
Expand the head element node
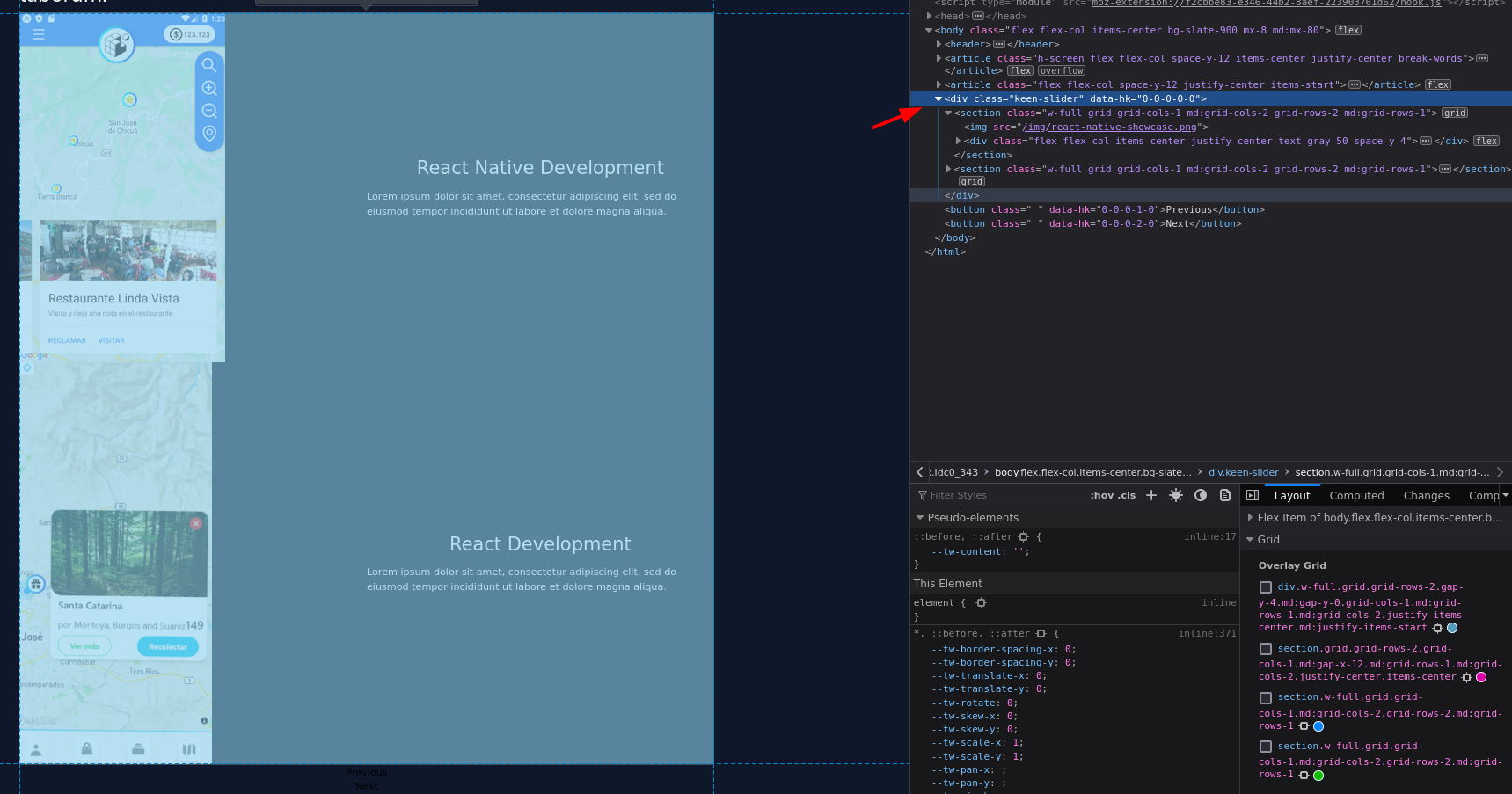pos(929,16)
